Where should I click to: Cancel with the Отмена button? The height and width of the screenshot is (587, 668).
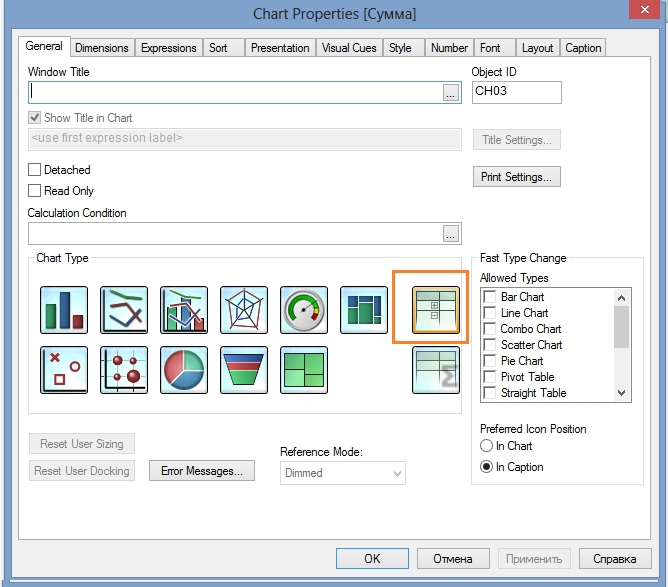point(453,558)
